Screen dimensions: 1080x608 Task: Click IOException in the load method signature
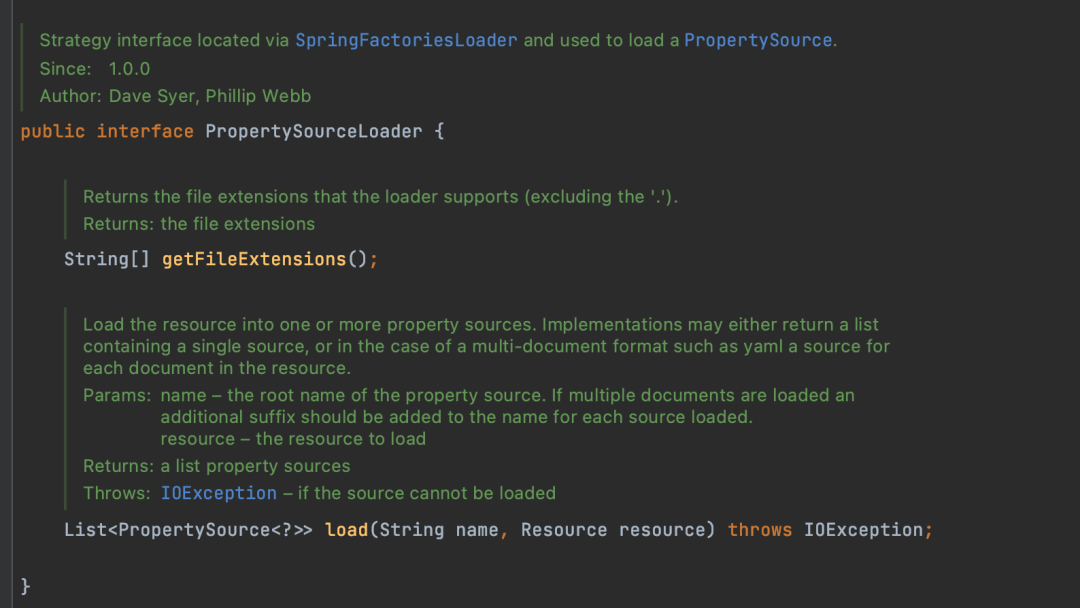864,530
